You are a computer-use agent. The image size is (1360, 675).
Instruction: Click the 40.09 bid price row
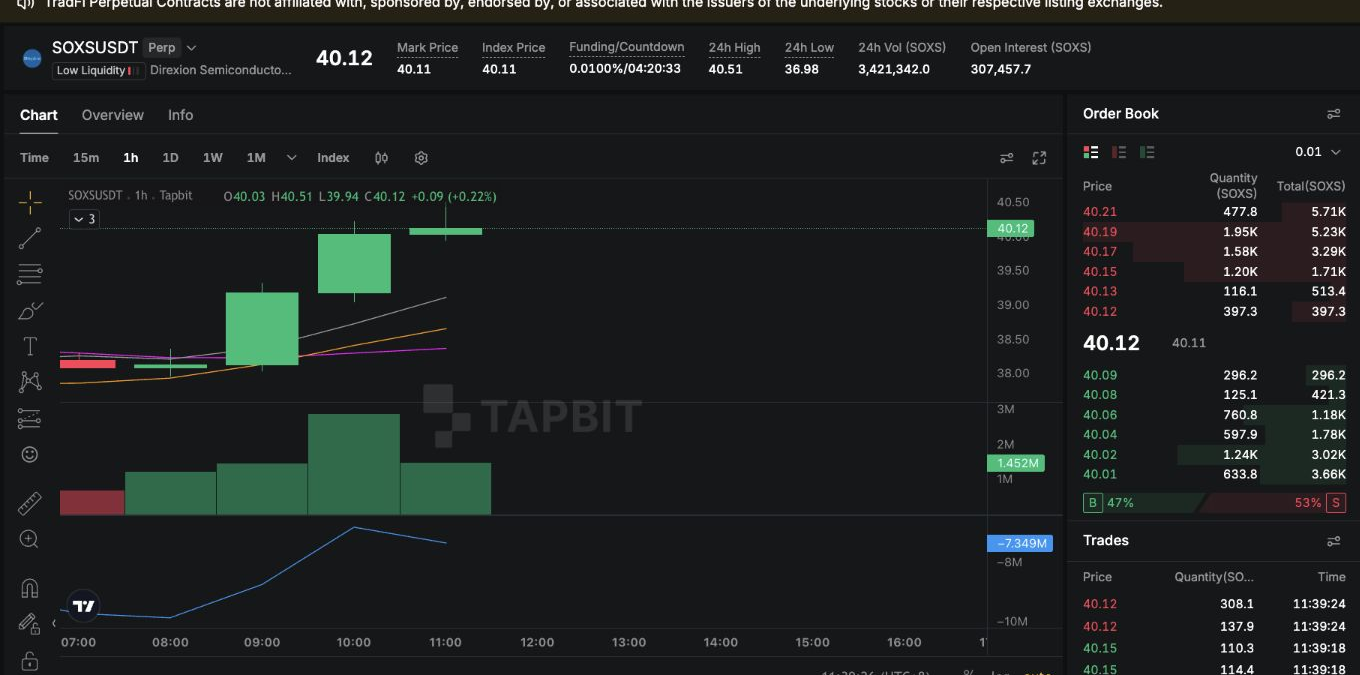tap(1214, 376)
